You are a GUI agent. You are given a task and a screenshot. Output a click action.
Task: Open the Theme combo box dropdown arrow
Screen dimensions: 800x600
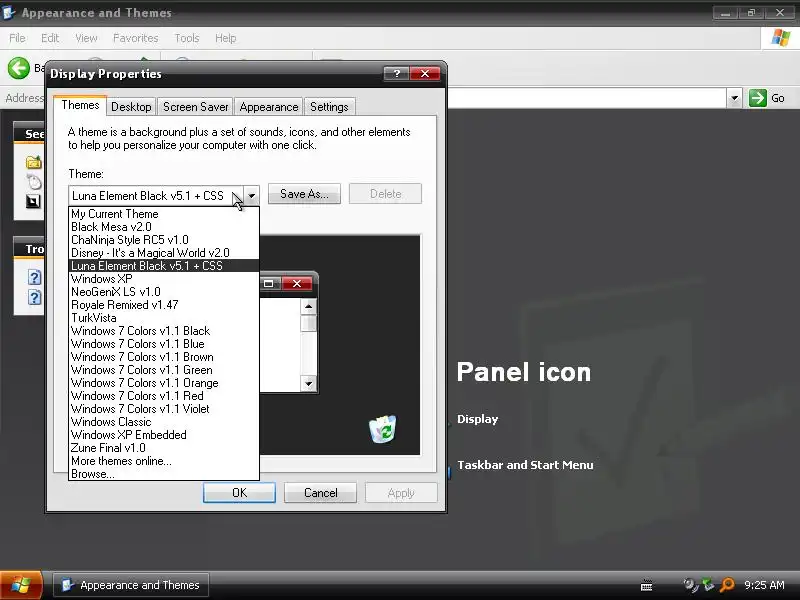252,195
